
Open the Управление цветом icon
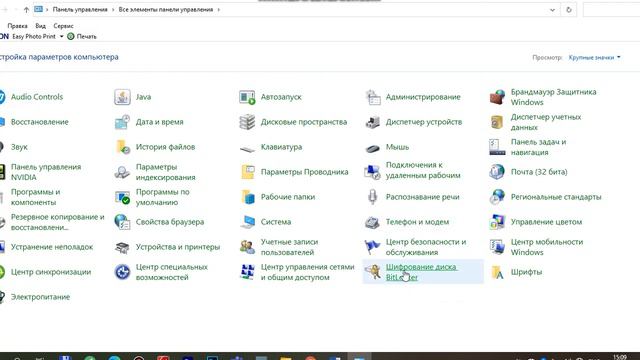click(x=497, y=222)
